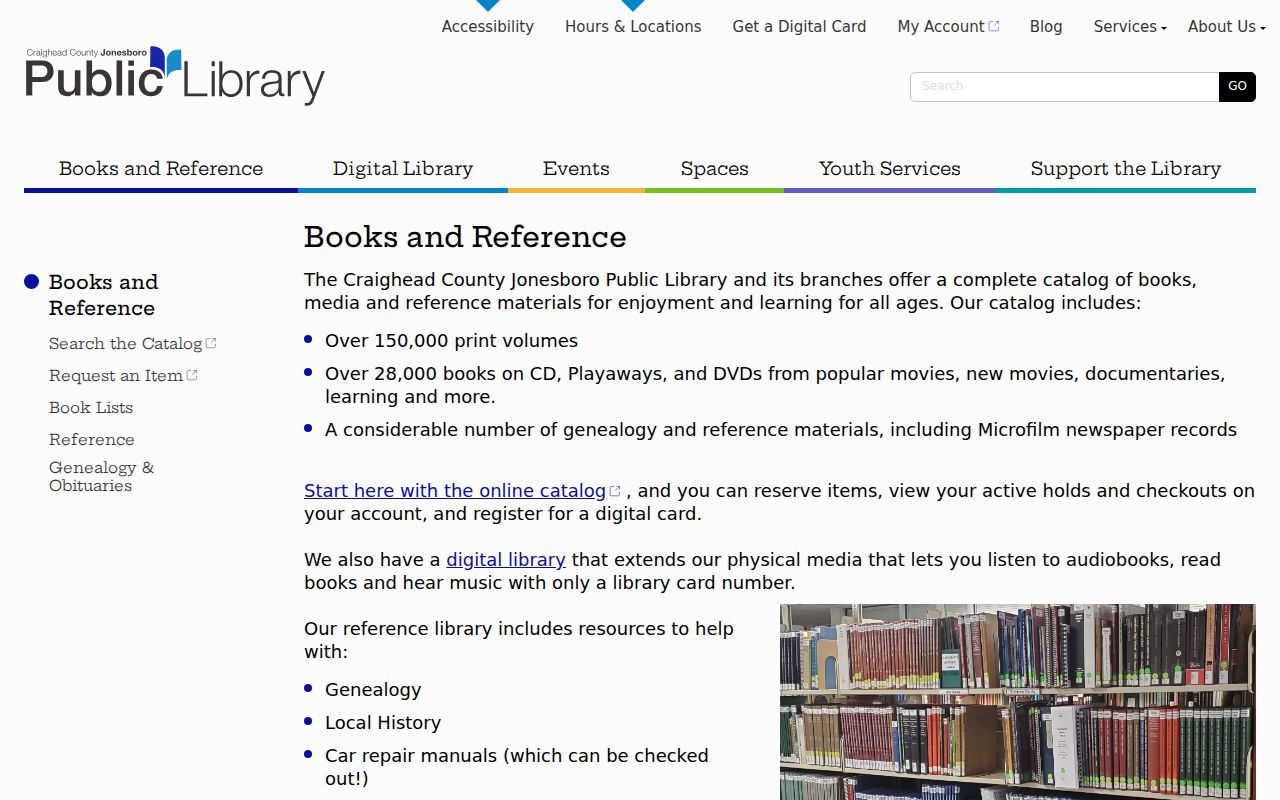Open Request an Item sidebar link
This screenshot has width=1280, height=800.
[x=123, y=376]
